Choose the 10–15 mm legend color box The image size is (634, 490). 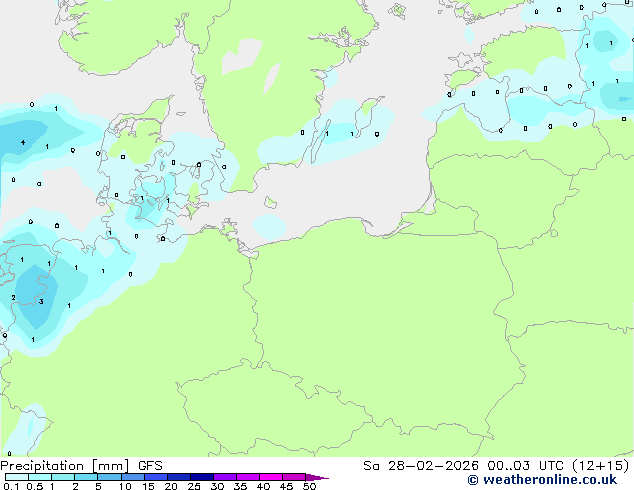tap(133, 477)
